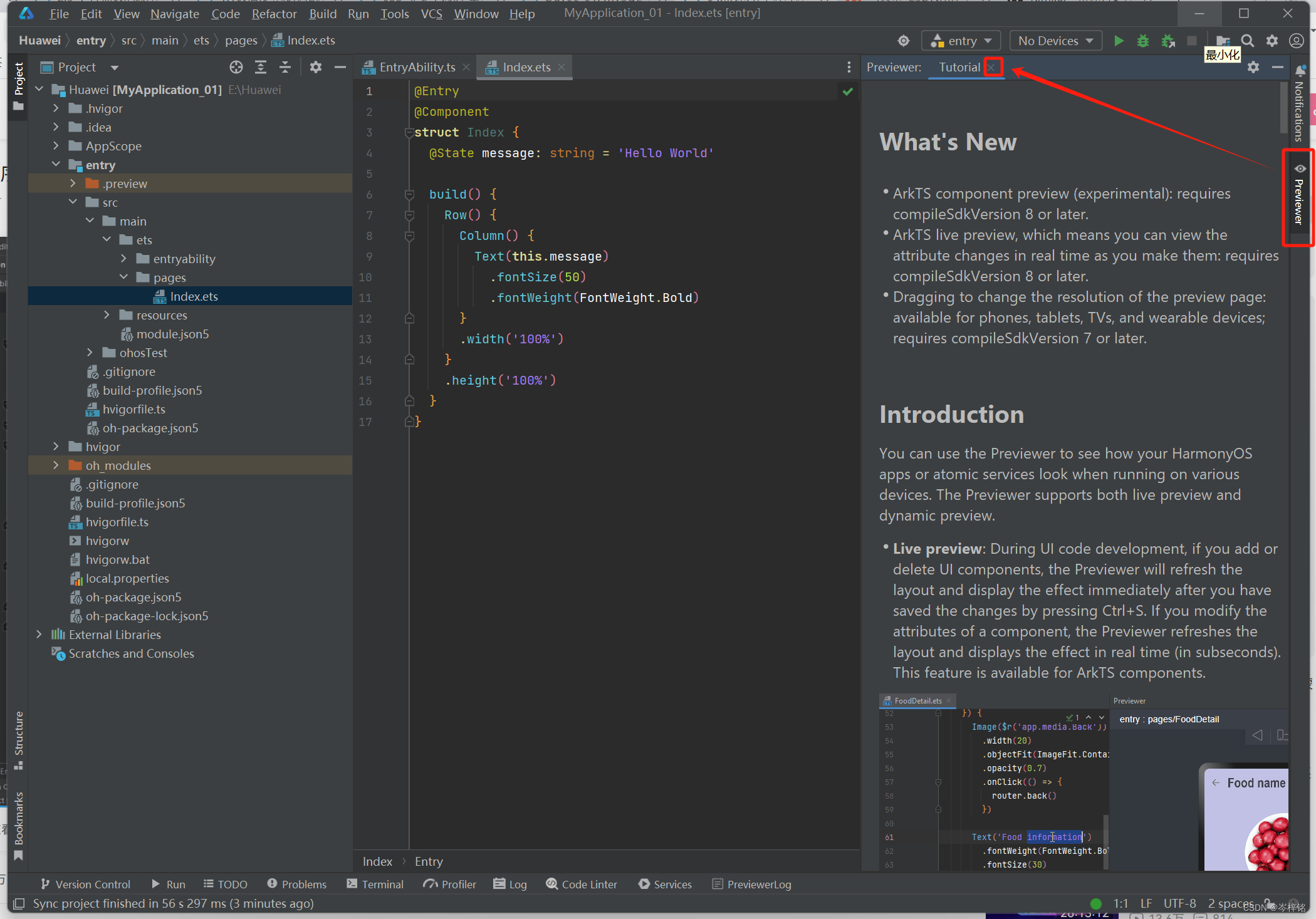Open the entry module configuration dropdown
The width and height of the screenshot is (1316, 919).
[961, 41]
